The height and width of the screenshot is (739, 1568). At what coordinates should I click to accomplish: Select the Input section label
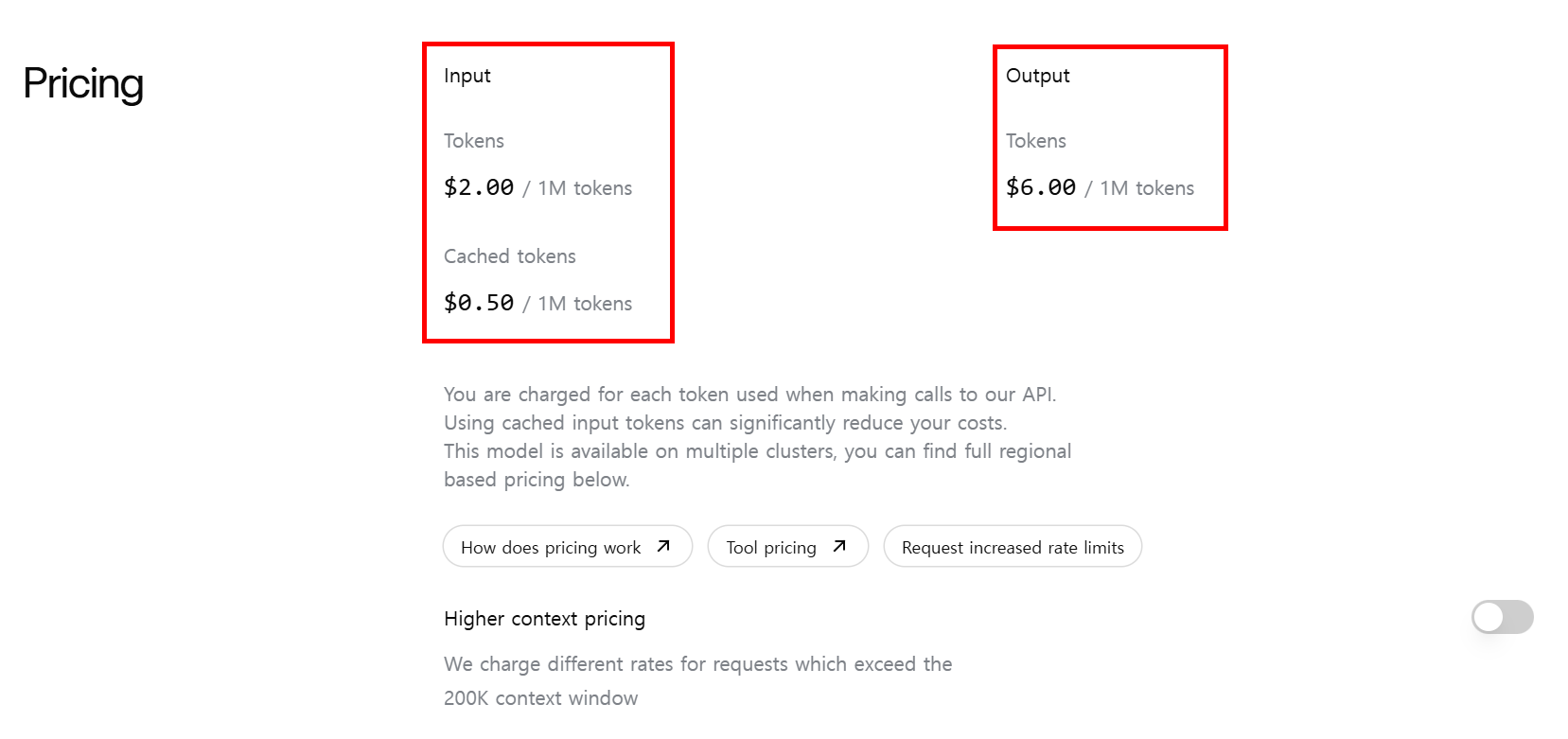pyautogui.click(x=467, y=76)
